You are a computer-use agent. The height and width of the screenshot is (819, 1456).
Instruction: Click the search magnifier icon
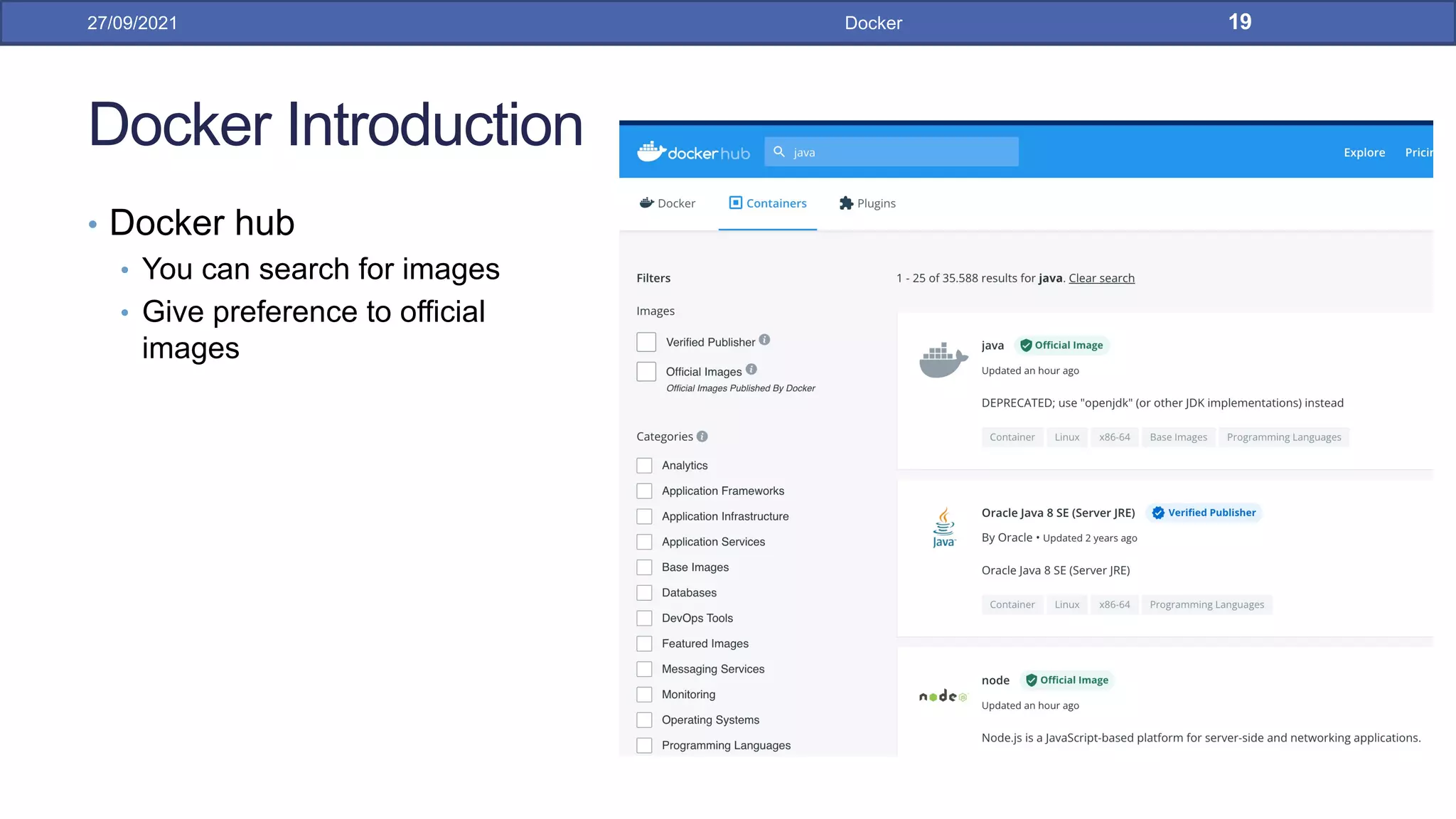point(779,151)
